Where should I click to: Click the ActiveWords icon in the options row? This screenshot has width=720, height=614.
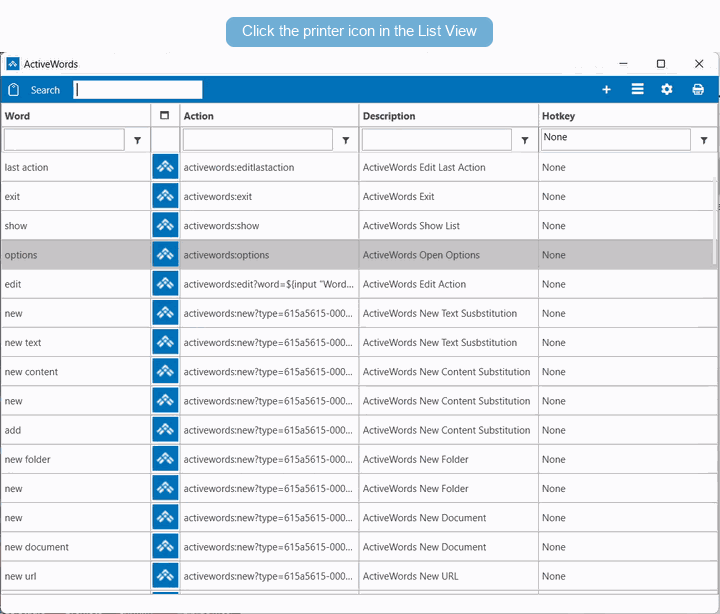(x=165, y=254)
